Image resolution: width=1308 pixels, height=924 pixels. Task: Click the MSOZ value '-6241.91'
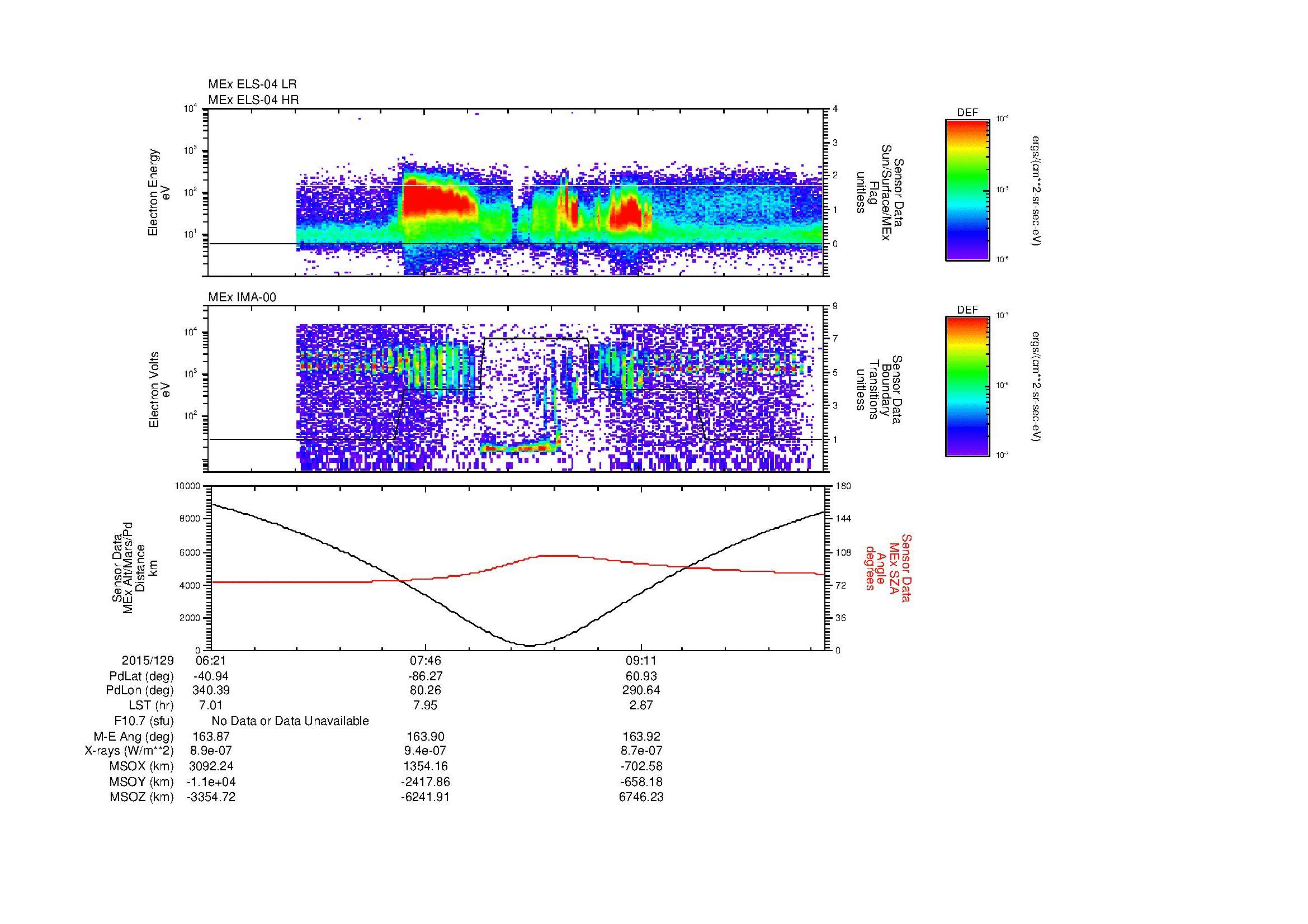coord(426,797)
